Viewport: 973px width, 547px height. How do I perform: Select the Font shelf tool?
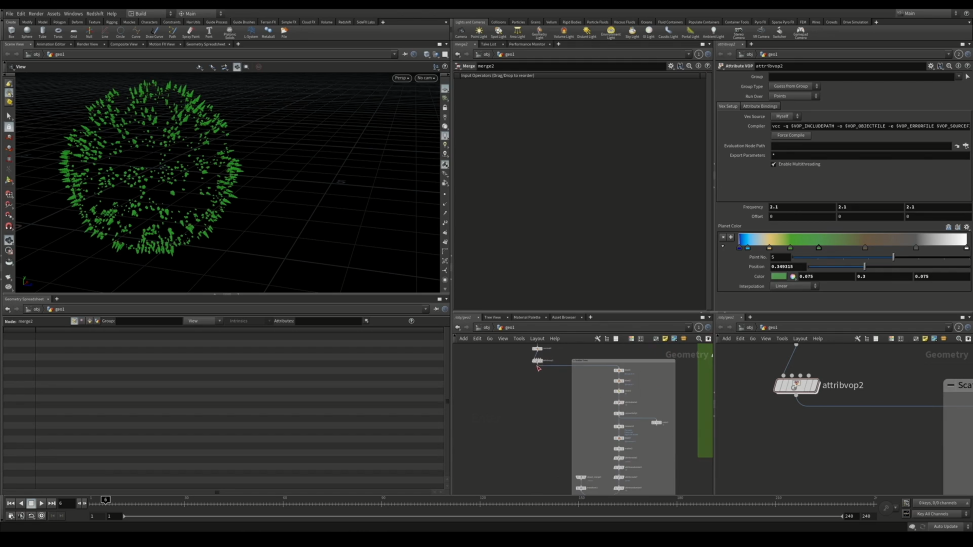pyautogui.click(x=208, y=32)
